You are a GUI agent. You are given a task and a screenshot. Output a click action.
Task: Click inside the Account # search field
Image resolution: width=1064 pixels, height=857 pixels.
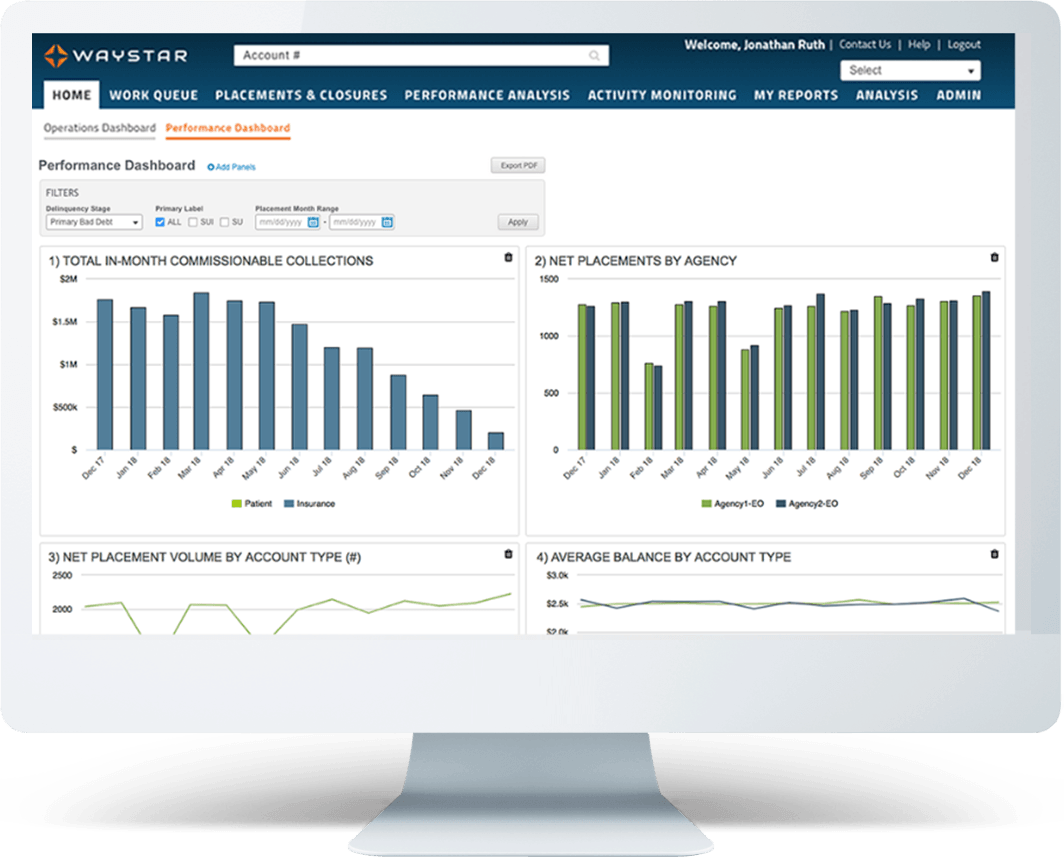[x=400, y=55]
